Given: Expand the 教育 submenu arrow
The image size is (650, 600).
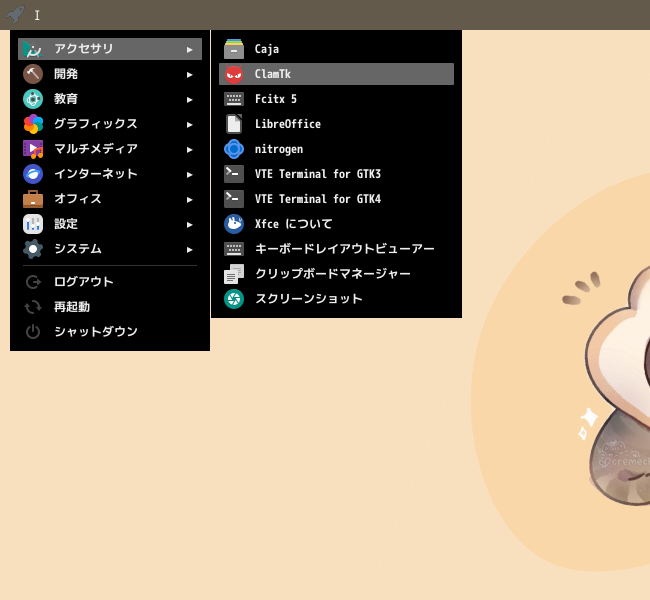Looking at the screenshot, I should (189, 100).
